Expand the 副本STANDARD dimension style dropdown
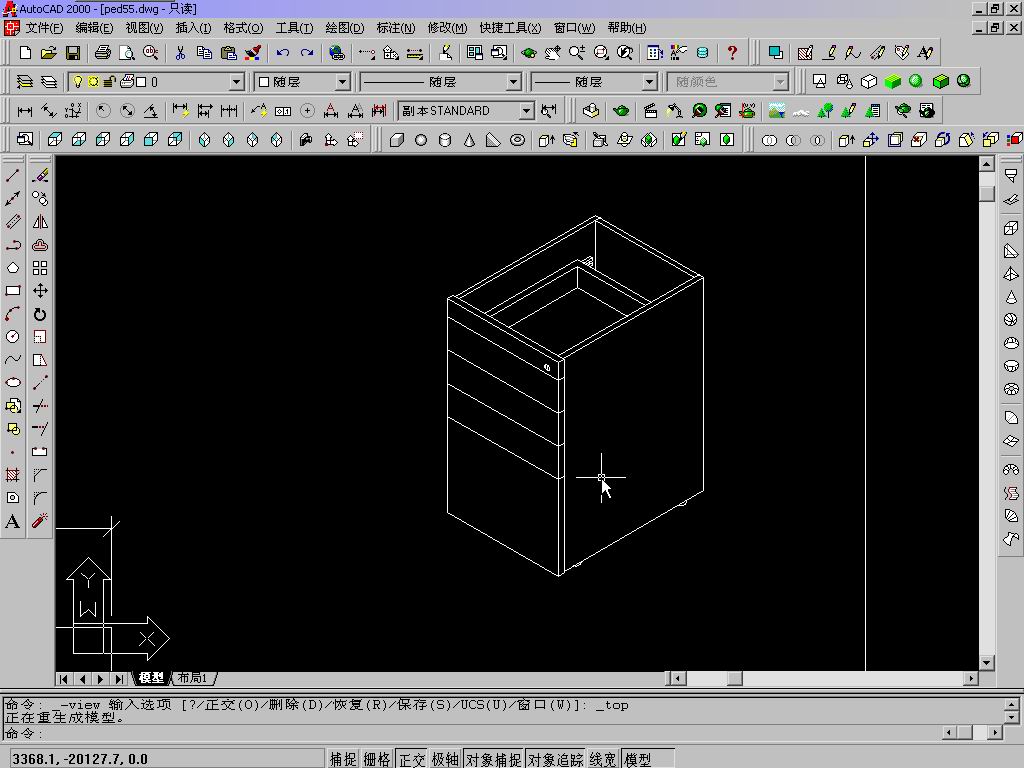 pos(526,111)
